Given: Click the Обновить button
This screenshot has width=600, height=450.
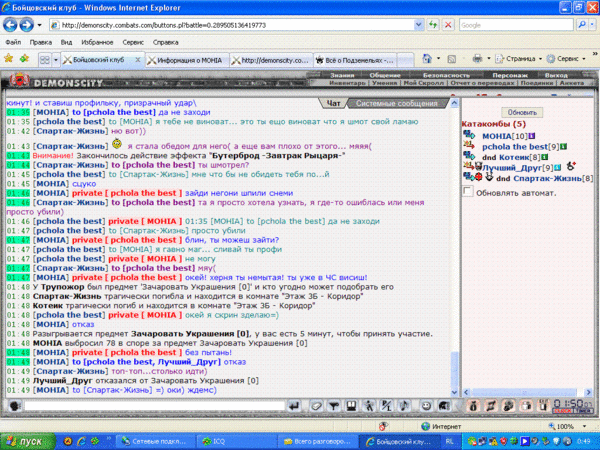Looking at the screenshot, I should (522, 112).
